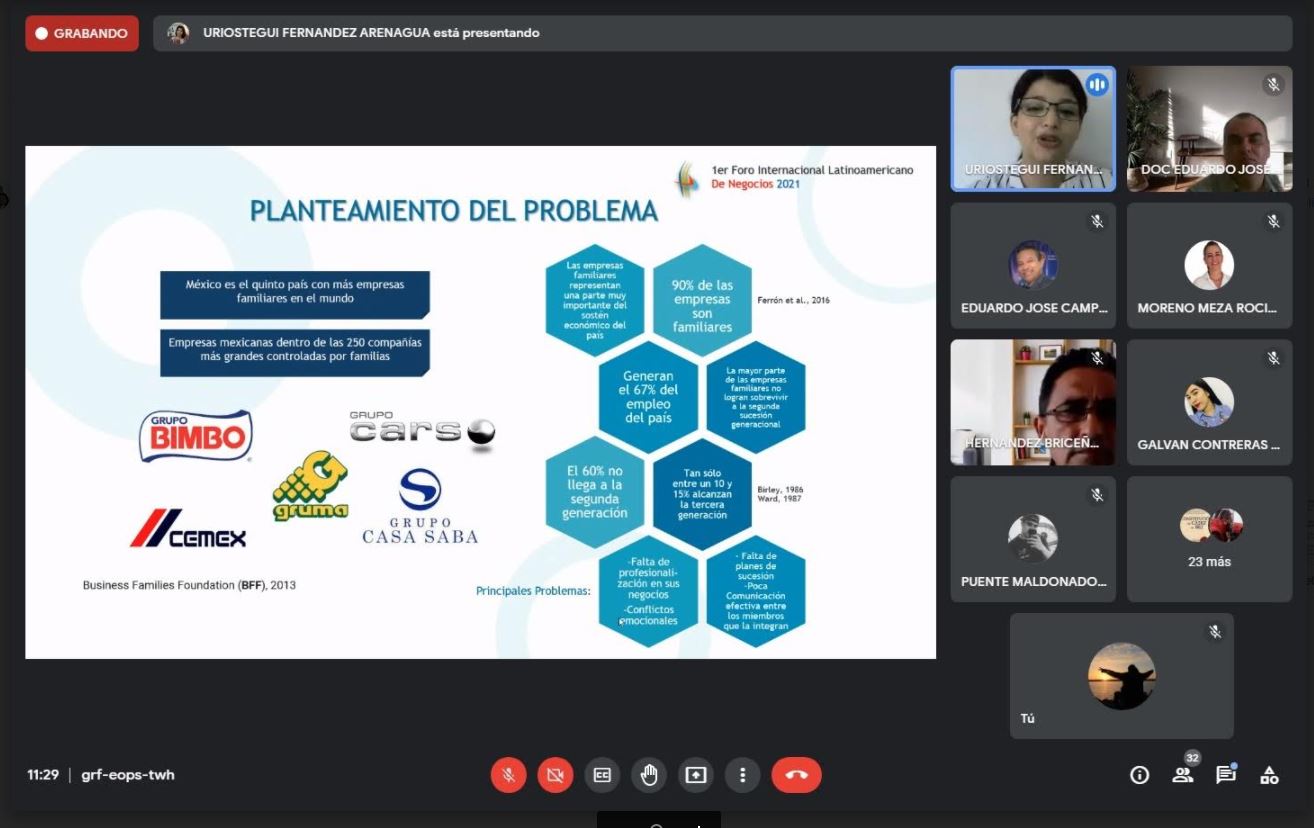The width and height of the screenshot is (1314, 828).
Task: Select the EDUARDO JOSE CAMP... participant tile
Action: (x=1033, y=266)
